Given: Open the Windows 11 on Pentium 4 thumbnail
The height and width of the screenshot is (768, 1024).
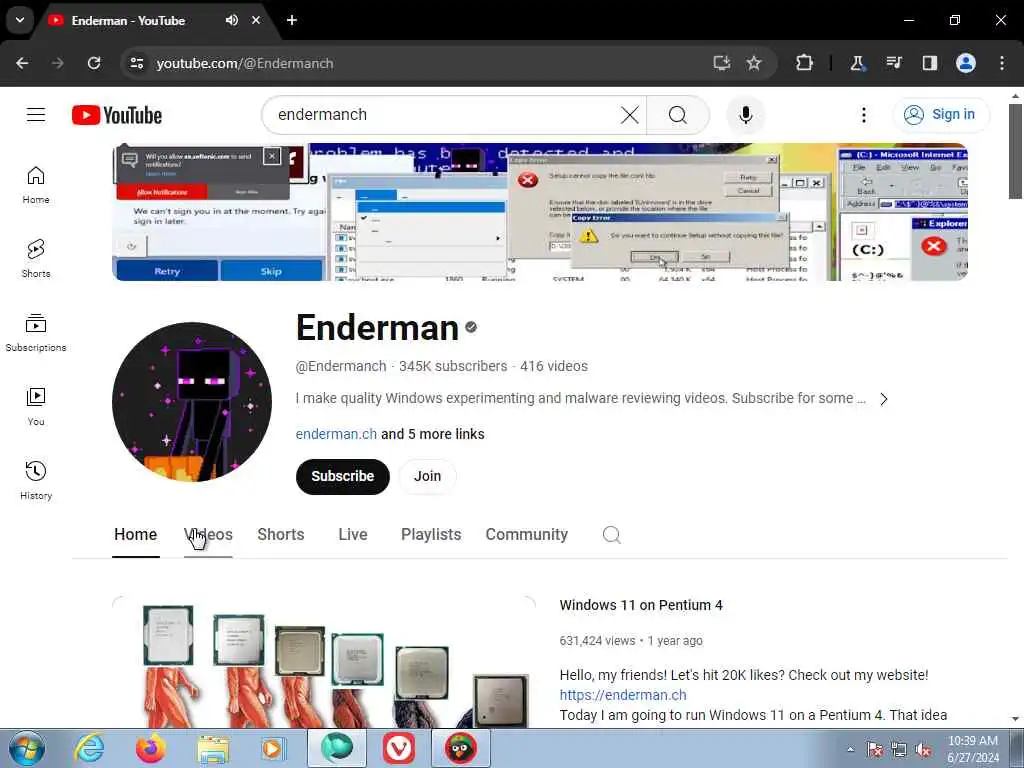Looking at the screenshot, I should tap(324, 662).
